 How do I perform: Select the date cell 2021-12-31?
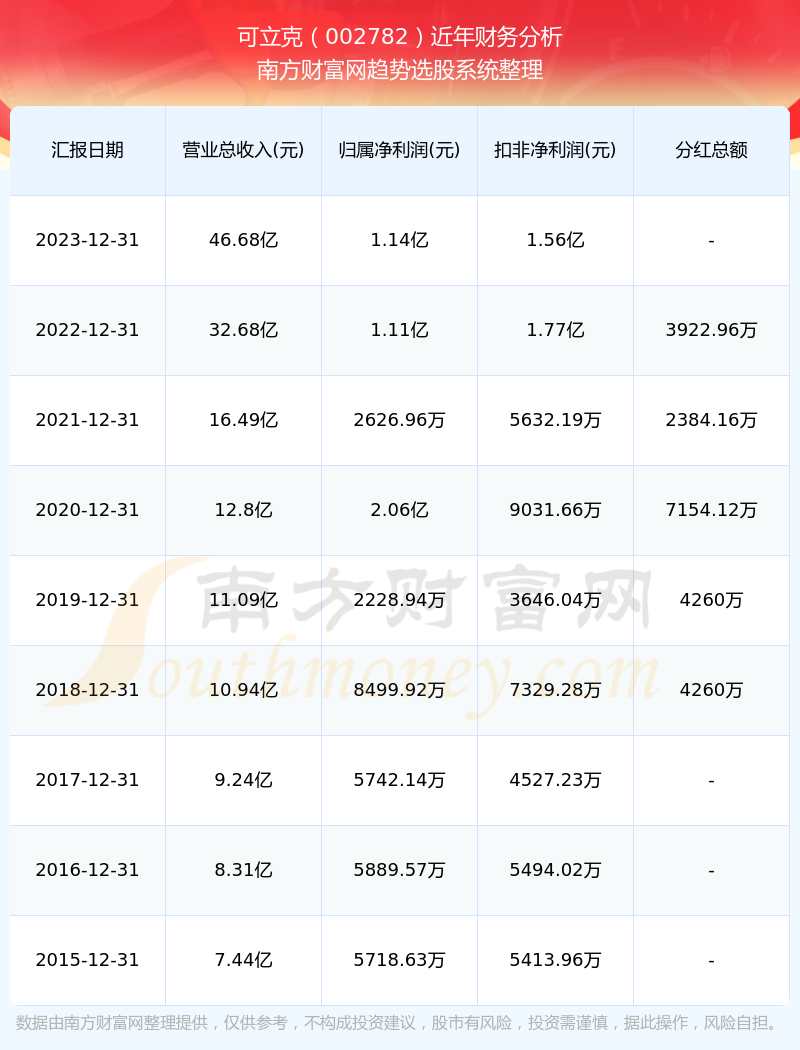(88, 420)
